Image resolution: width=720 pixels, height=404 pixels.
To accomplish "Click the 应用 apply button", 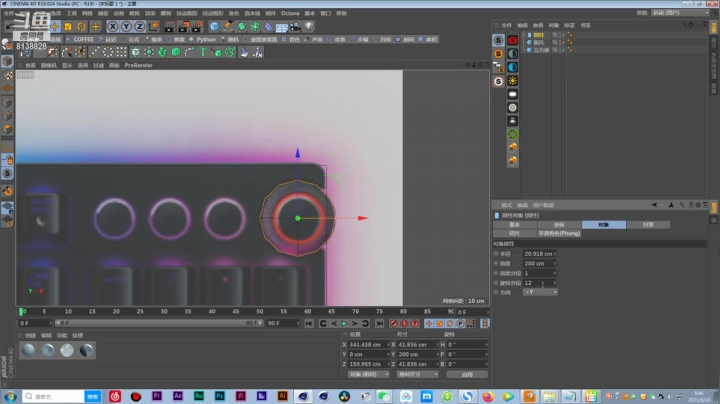I will [466, 373].
